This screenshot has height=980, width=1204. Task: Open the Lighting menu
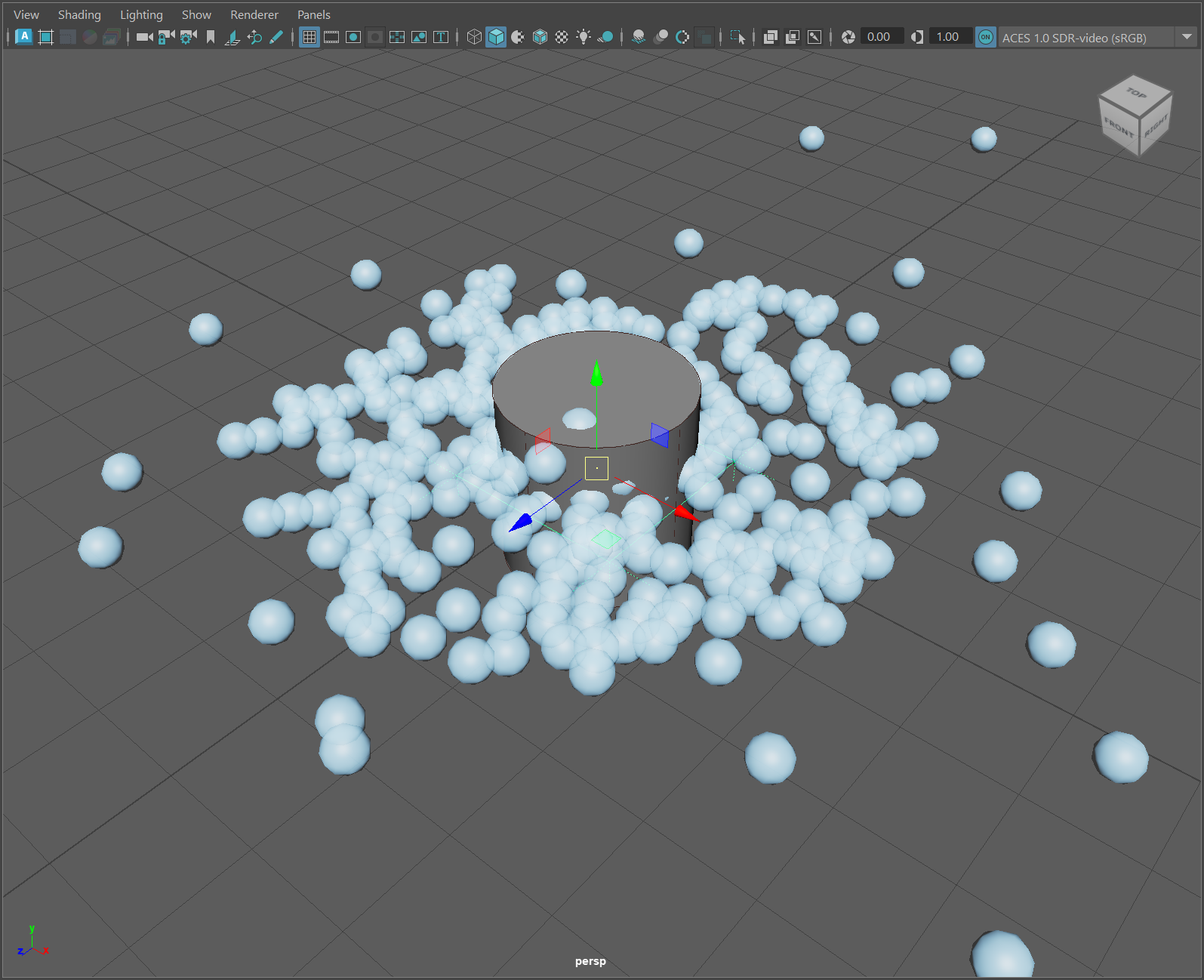coord(141,14)
